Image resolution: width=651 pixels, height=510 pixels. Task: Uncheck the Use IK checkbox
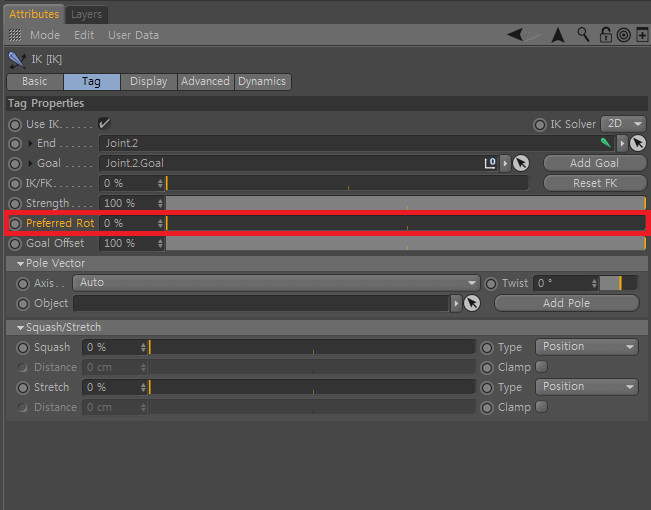point(104,123)
